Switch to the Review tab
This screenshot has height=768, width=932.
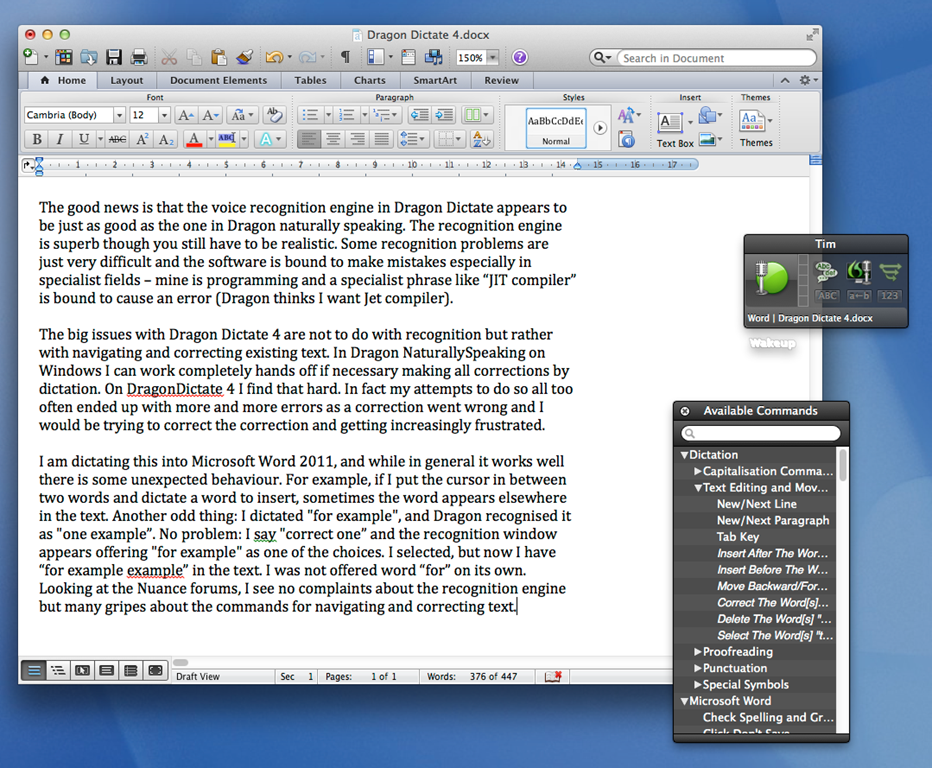coord(501,80)
